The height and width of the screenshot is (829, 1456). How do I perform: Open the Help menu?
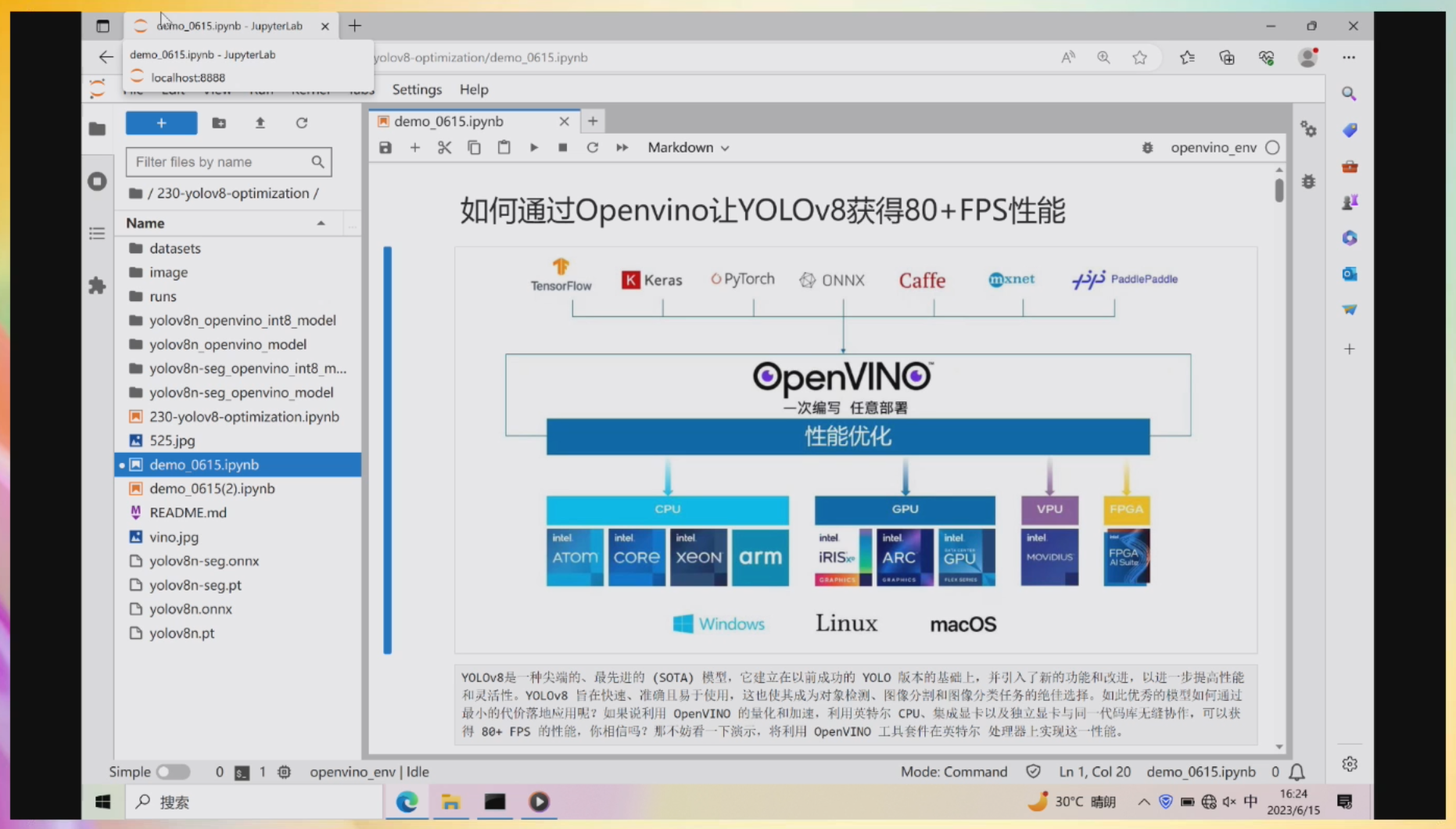[474, 89]
